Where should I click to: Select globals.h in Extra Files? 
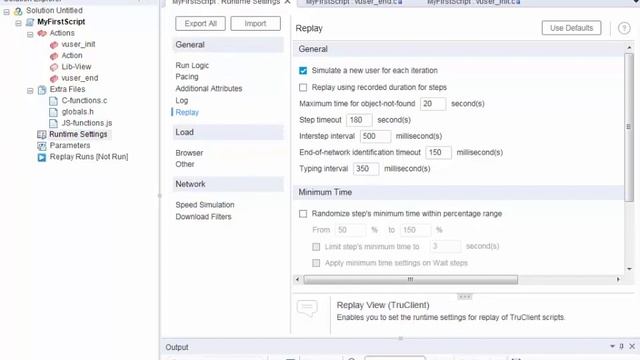click(78, 111)
